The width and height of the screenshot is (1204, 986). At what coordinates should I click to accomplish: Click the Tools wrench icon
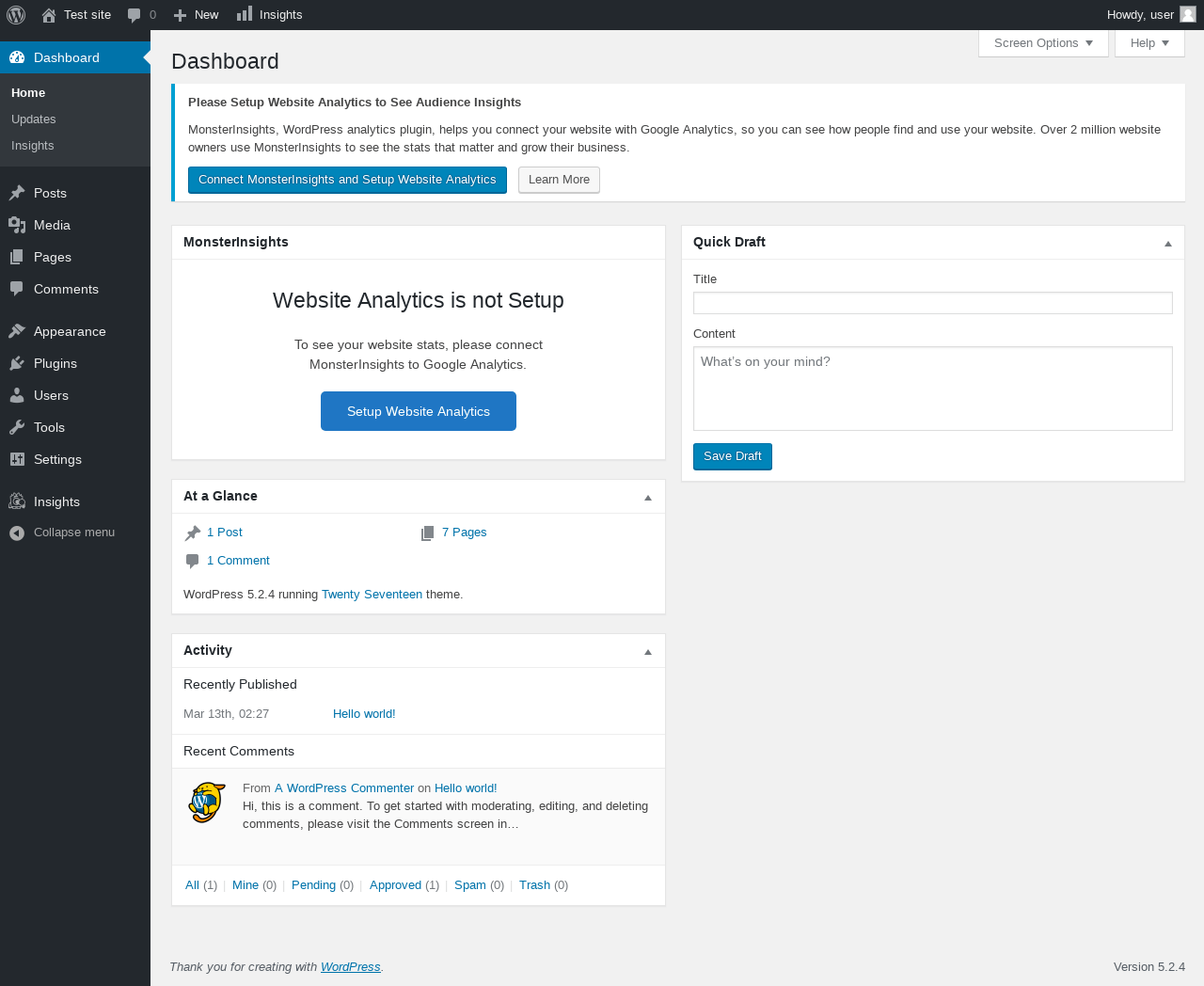tap(17, 427)
